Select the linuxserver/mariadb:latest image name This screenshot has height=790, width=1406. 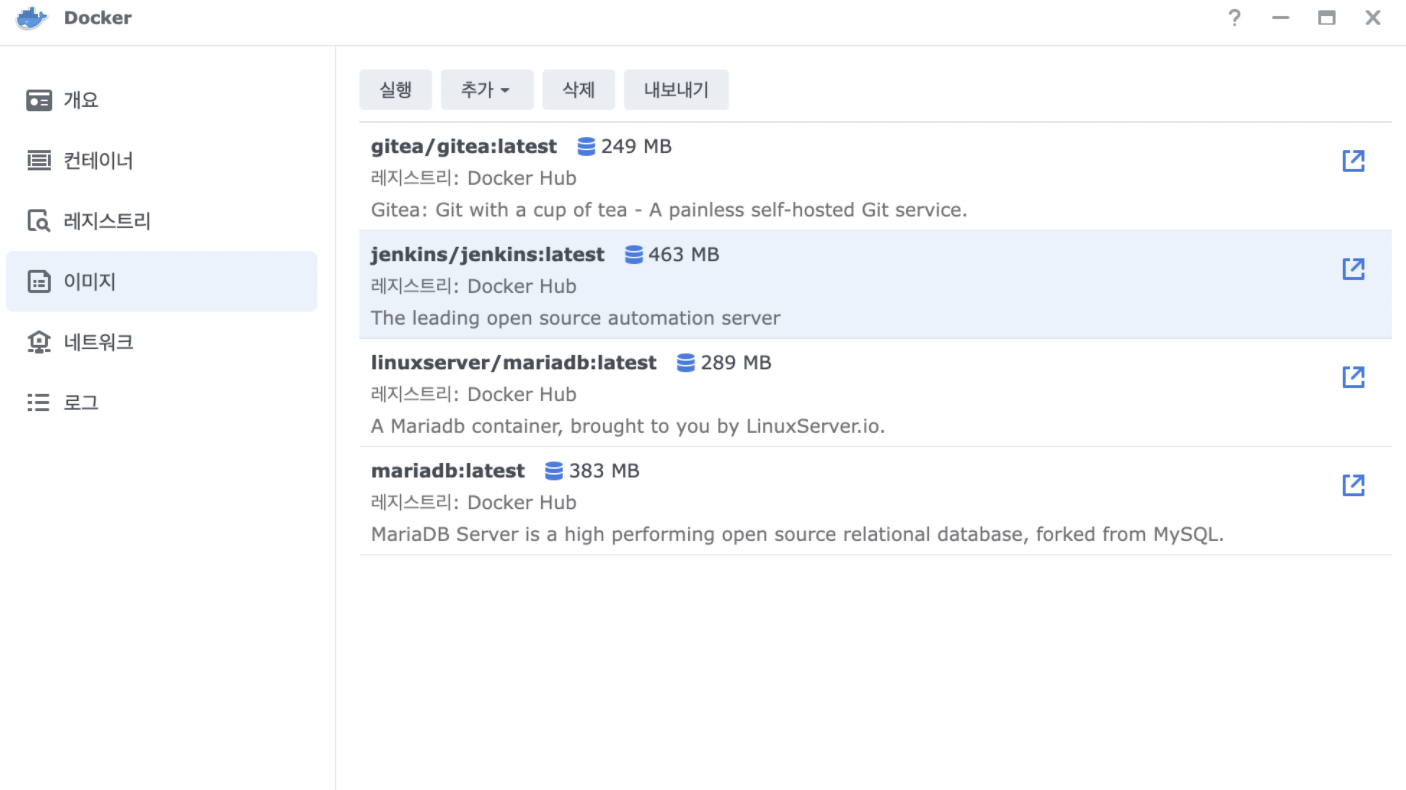[x=514, y=363]
